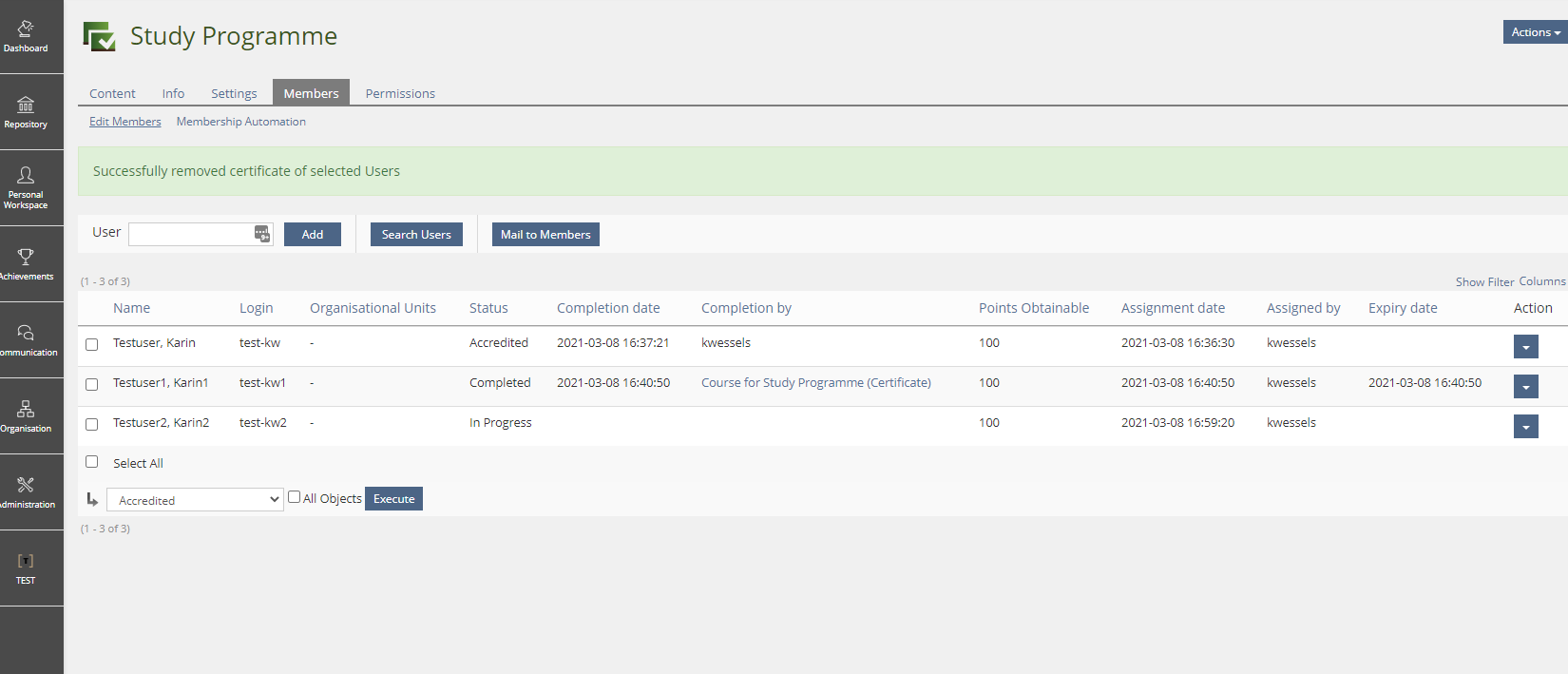Open the Accredited multi-command select box
The width and height of the screenshot is (1568, 674).
pyautogui.click(x=195, y=500)
